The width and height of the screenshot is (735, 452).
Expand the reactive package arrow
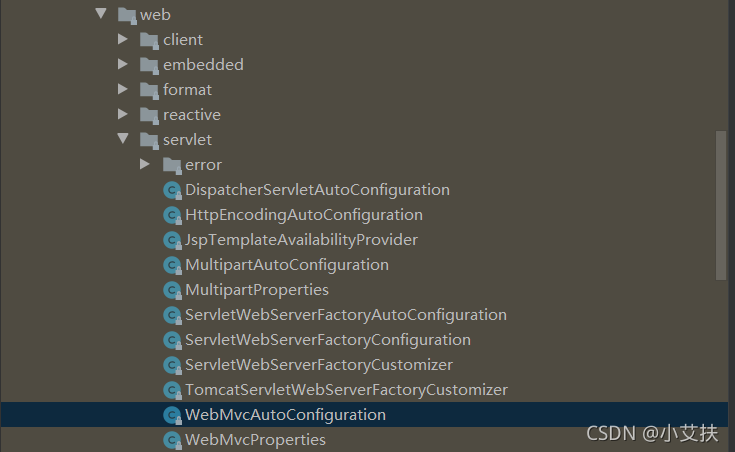click(123, 114)
